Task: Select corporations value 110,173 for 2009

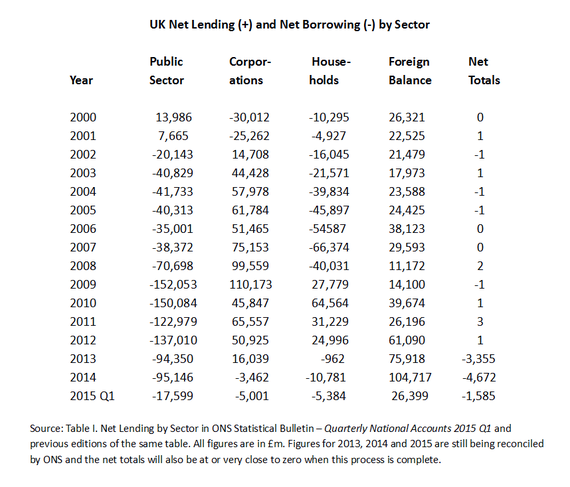Action: pyautogui.click(x=250, y=285)
